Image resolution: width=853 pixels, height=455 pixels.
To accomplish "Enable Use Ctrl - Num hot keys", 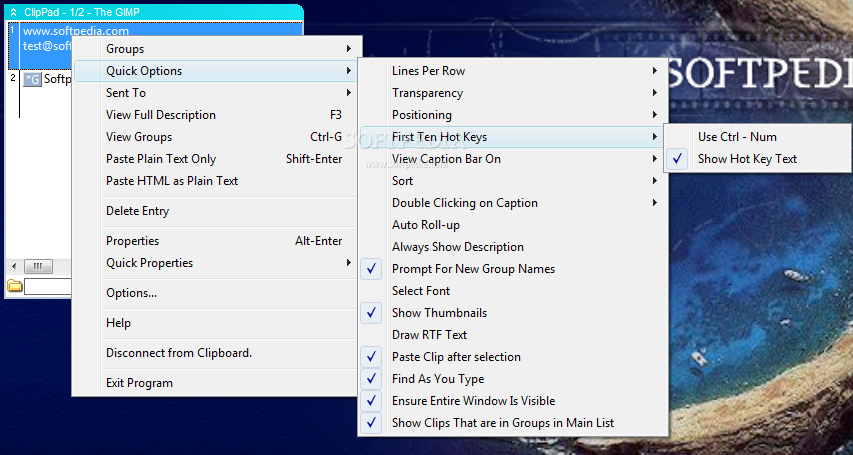I will tap(758, 137).
